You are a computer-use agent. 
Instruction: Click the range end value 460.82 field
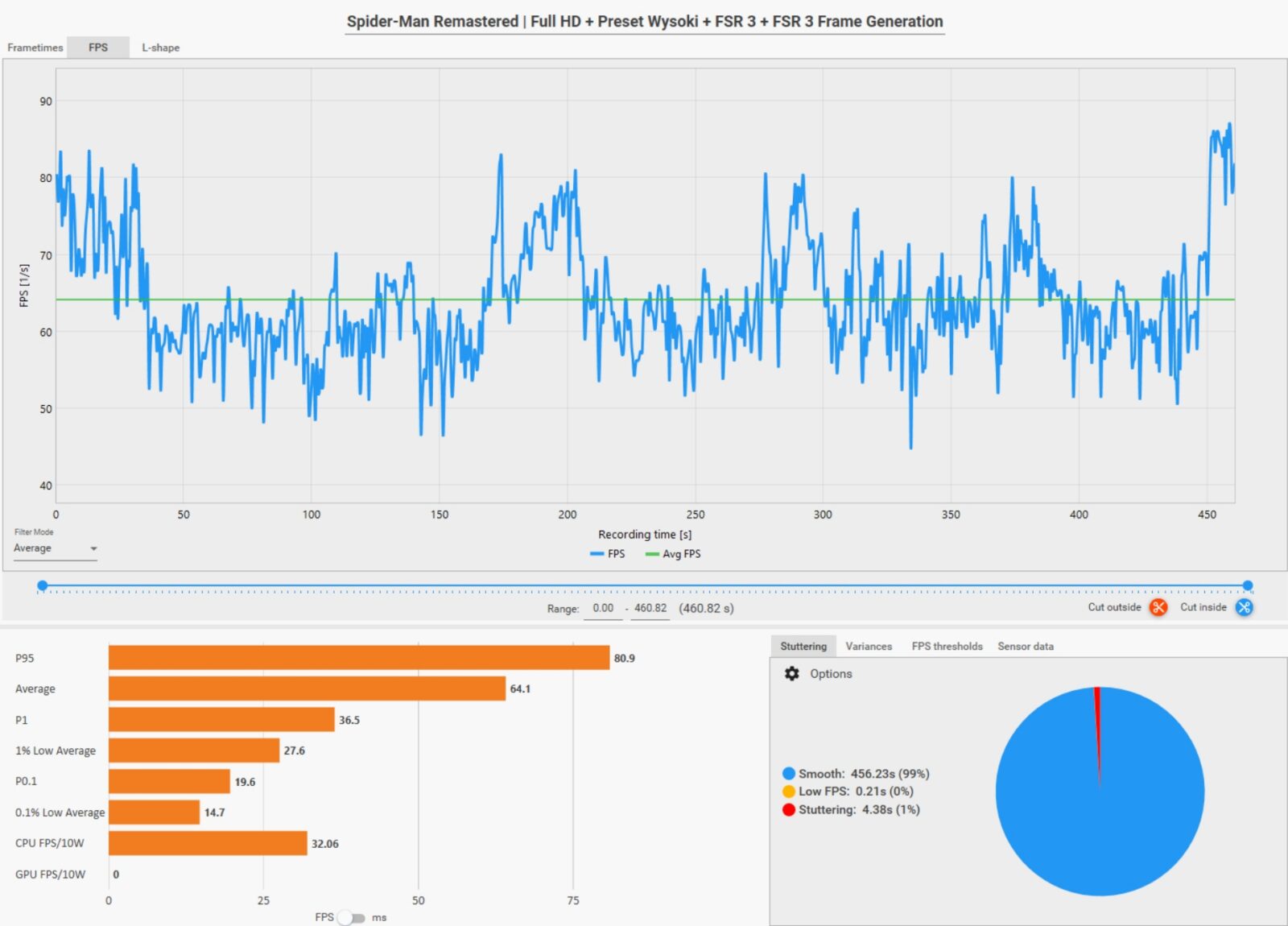click(650, 609)
